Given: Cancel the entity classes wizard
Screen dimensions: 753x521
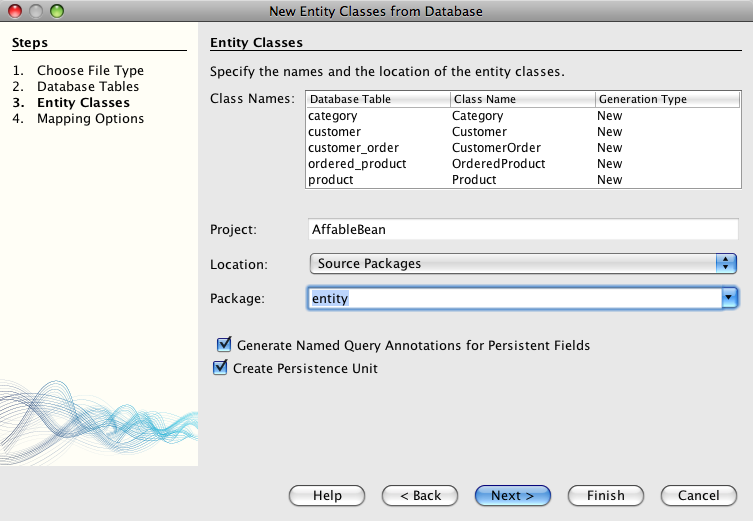Looking at the screenshot, I should click(698, 495).
